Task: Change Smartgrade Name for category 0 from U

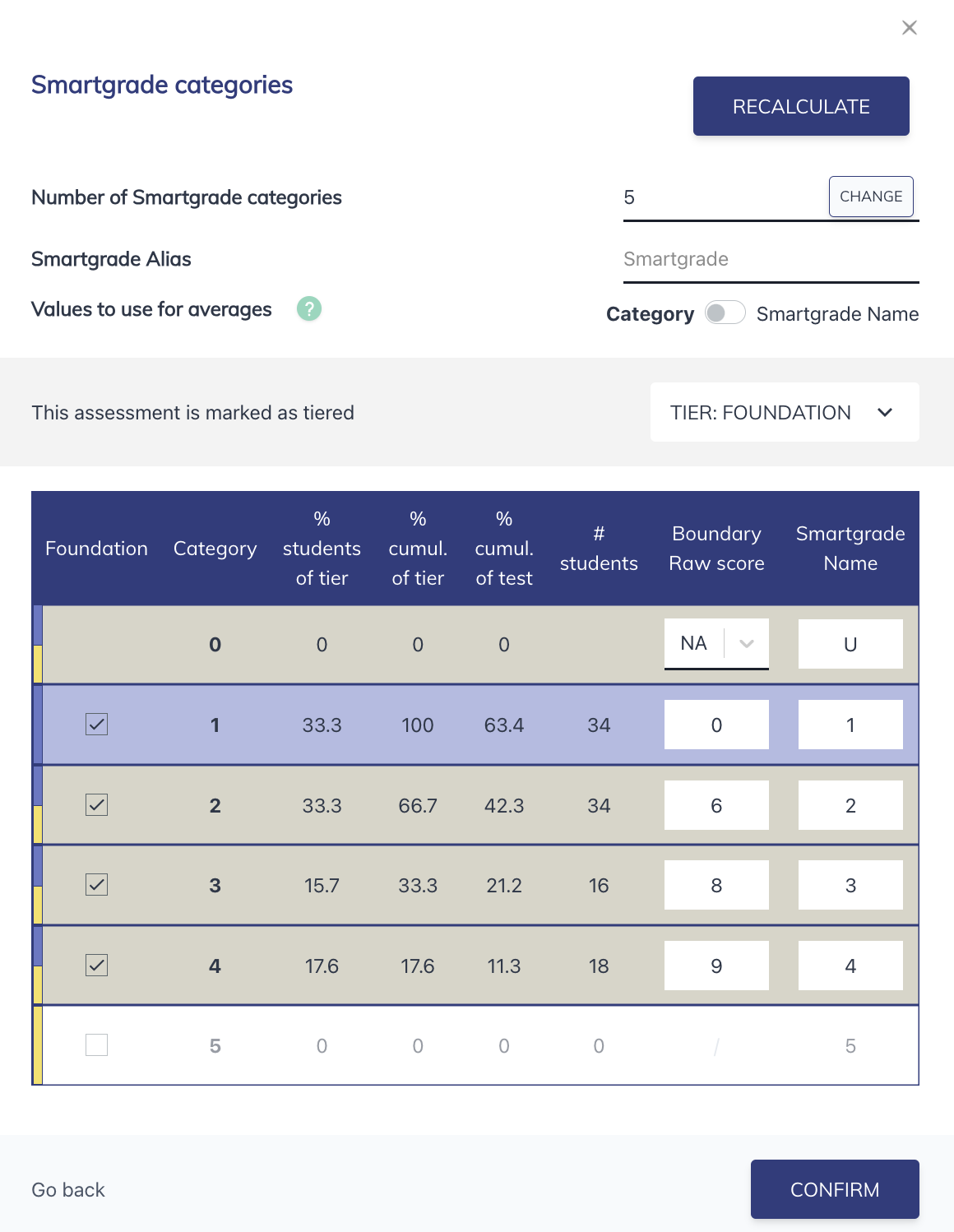Action: (850, 644)
